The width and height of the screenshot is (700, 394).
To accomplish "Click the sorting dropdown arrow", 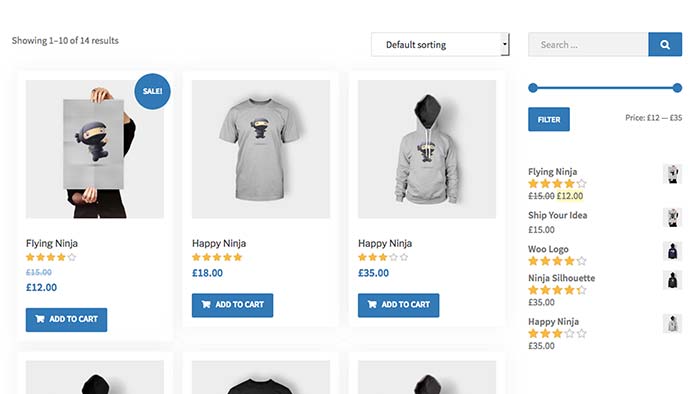I will click(505, 44).
